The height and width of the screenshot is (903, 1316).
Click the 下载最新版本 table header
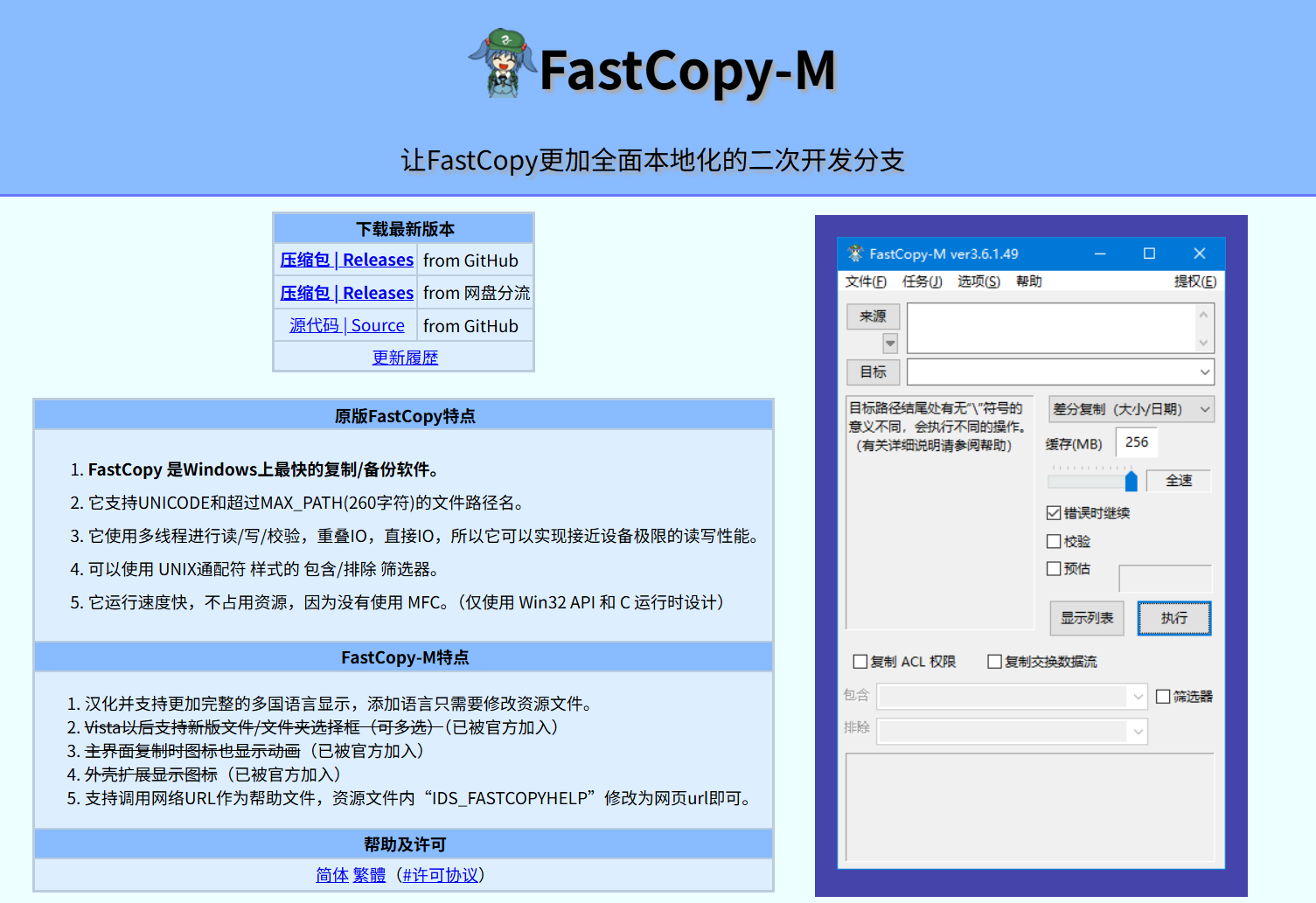coord(404,229)
